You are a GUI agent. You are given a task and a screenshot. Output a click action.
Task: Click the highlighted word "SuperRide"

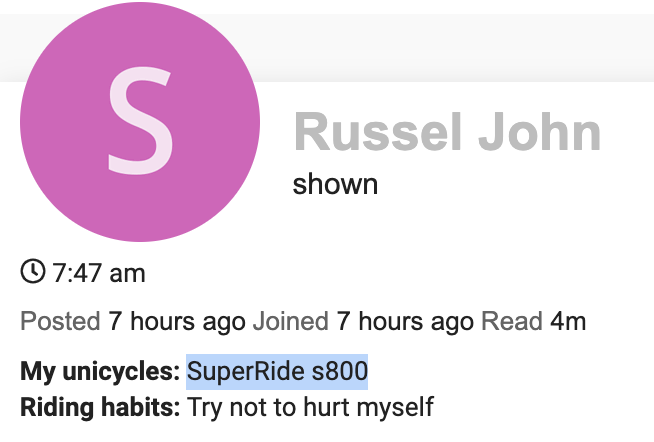[x=236, y=372]
